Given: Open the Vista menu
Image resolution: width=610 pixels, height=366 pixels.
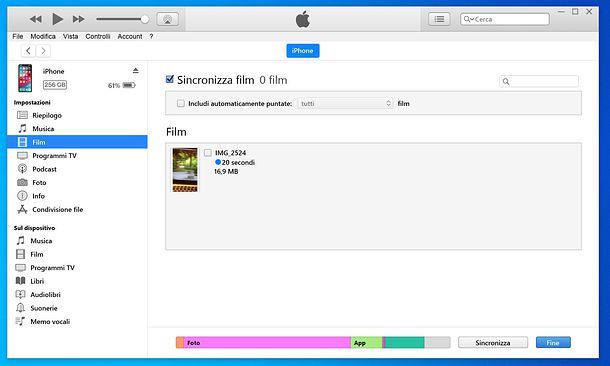Looking at the screenshot, I should pos(70,36).
